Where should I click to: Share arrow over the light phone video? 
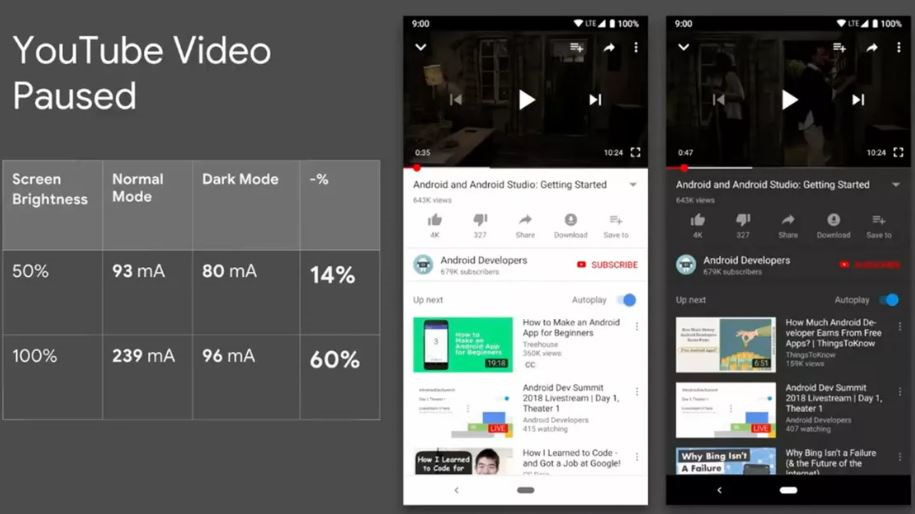point(609,47)
